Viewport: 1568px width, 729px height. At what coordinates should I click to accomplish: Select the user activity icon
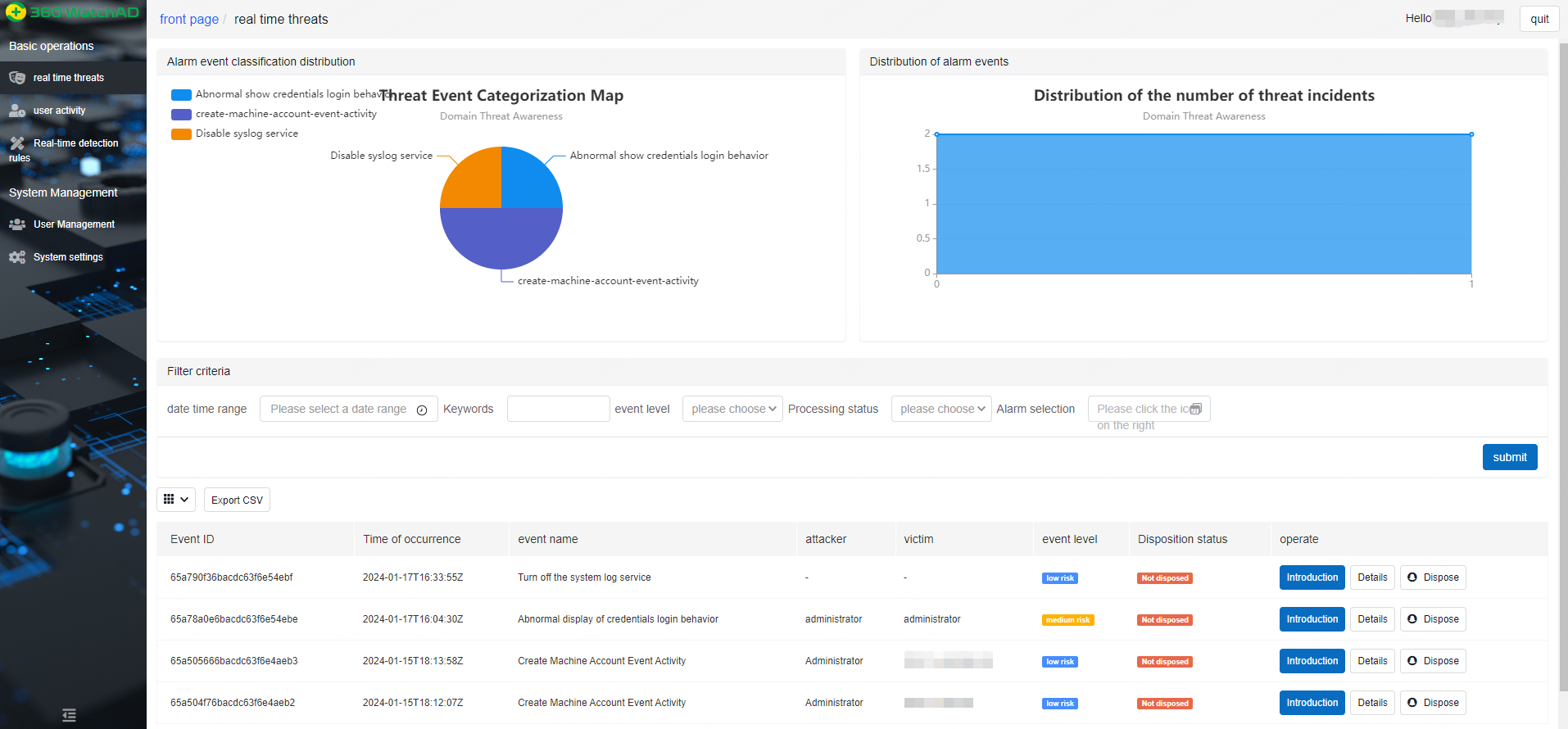click(17, 111)
